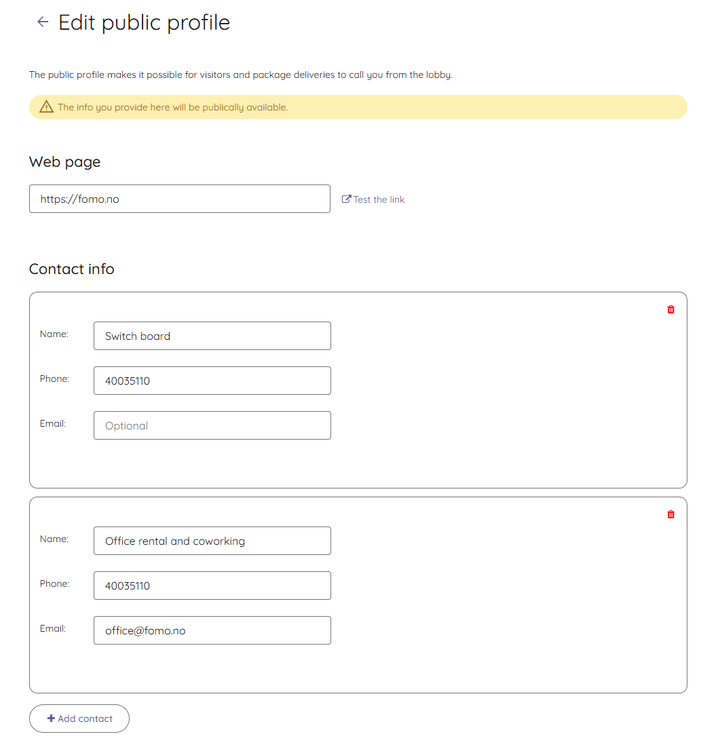Screen dimensions: 720x751
Task: Click the Name label in the Switch board card
Action: tap(54, 334)
